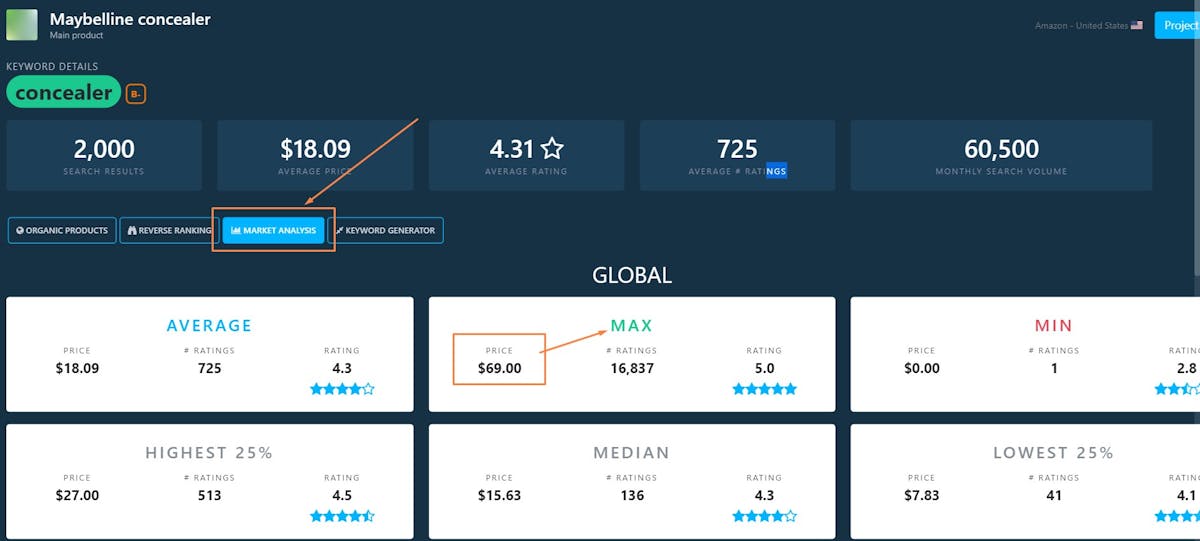Click the B- grade badge icon
The height and width of the screenshot is (541, 1200).
(136, 94)
